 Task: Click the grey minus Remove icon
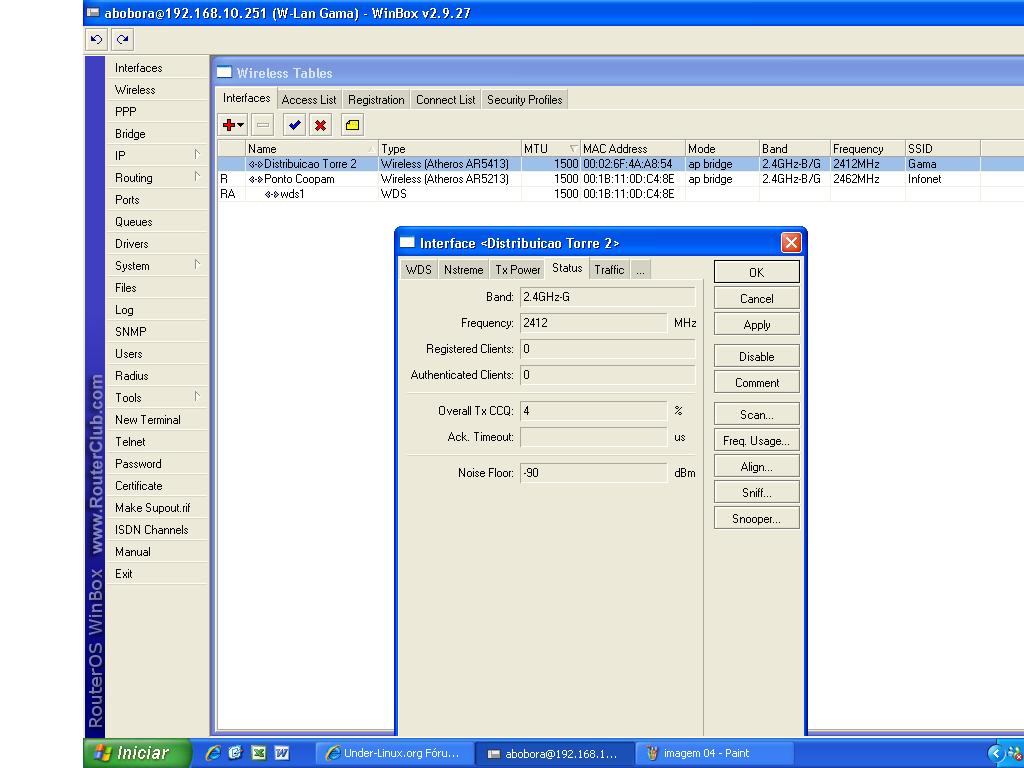(x=262, y=125)
